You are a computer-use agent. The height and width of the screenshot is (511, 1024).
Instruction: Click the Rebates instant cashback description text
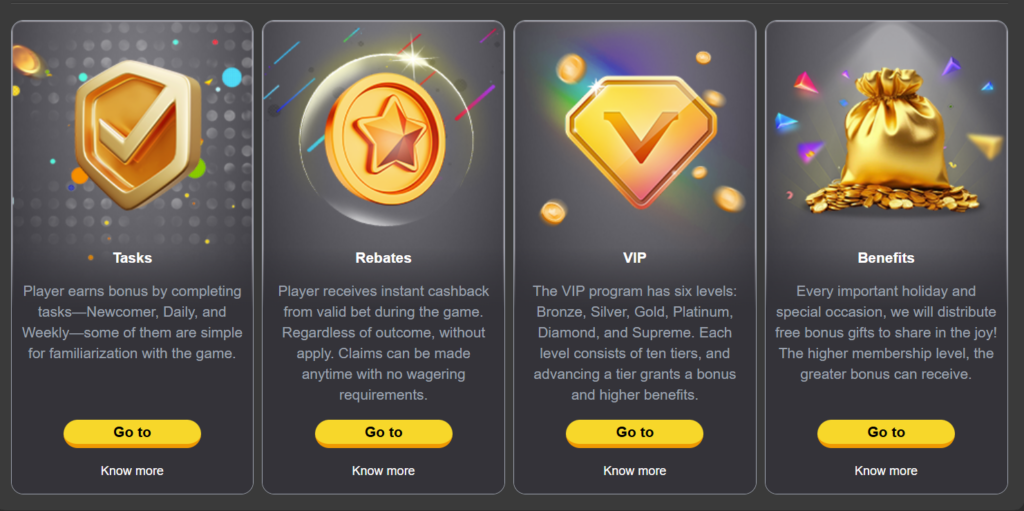[x=383, y=343]
